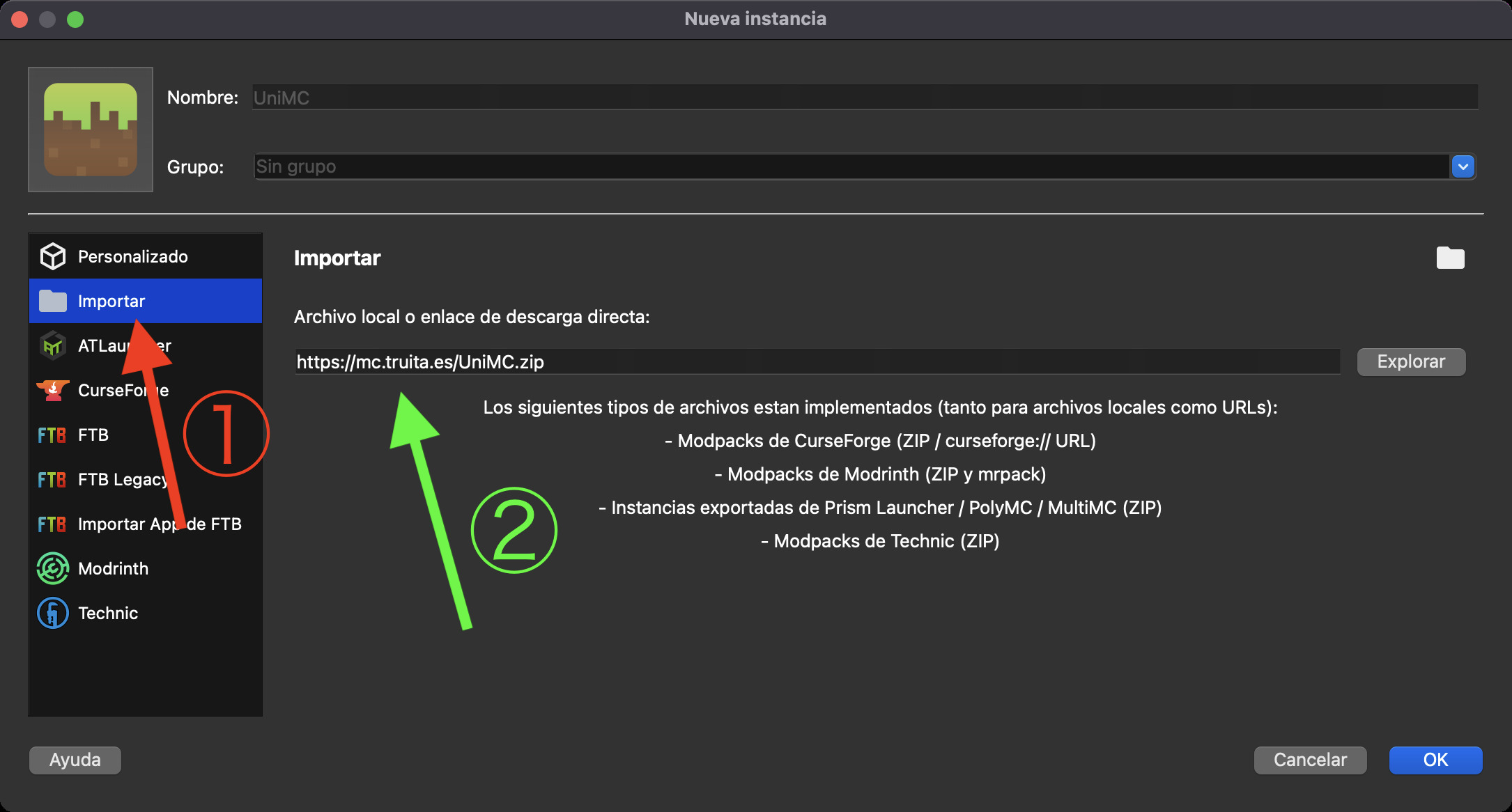Open the Ayuda help button

pos(75,760)
